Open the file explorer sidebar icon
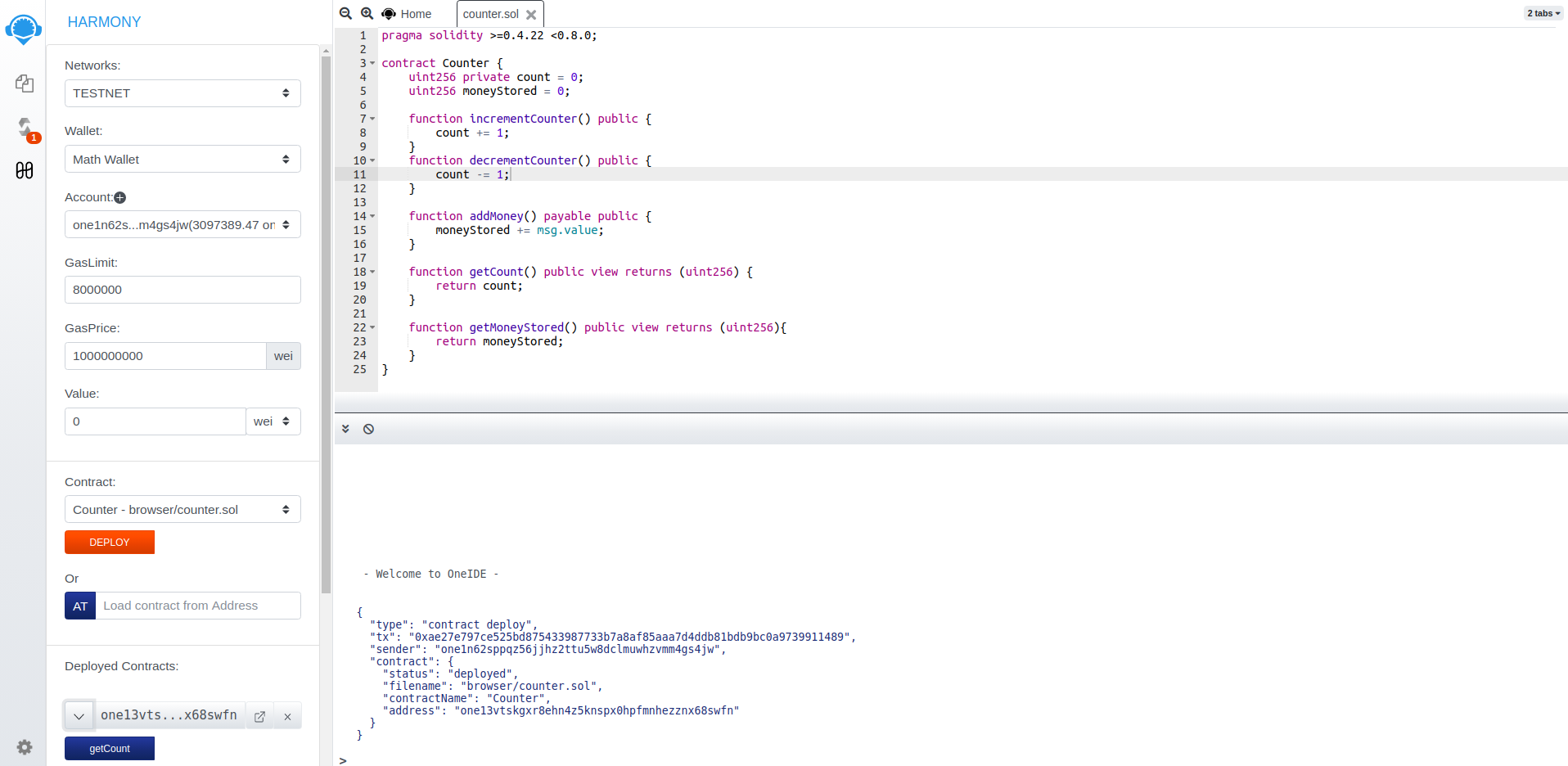 (x=25, y=83)
